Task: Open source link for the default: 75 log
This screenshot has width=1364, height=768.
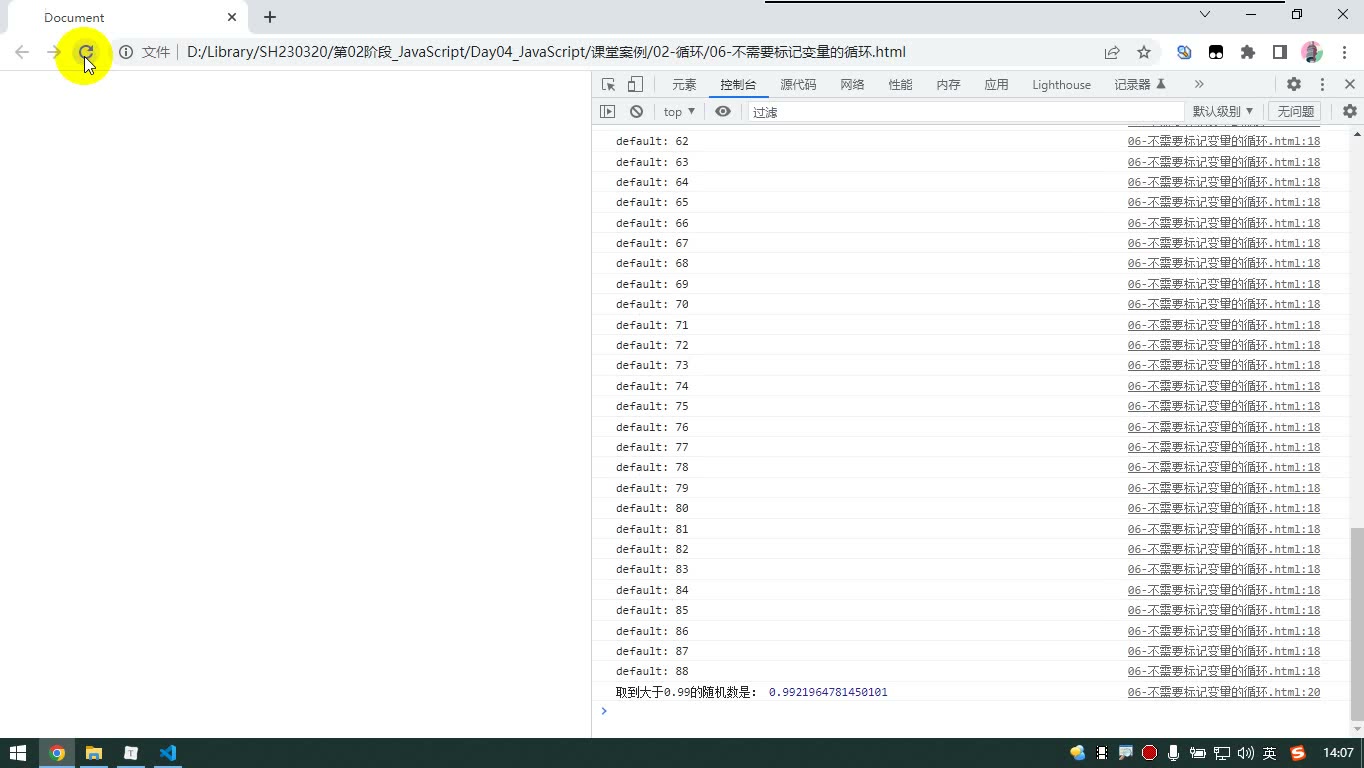Action: coord(1224,406)
